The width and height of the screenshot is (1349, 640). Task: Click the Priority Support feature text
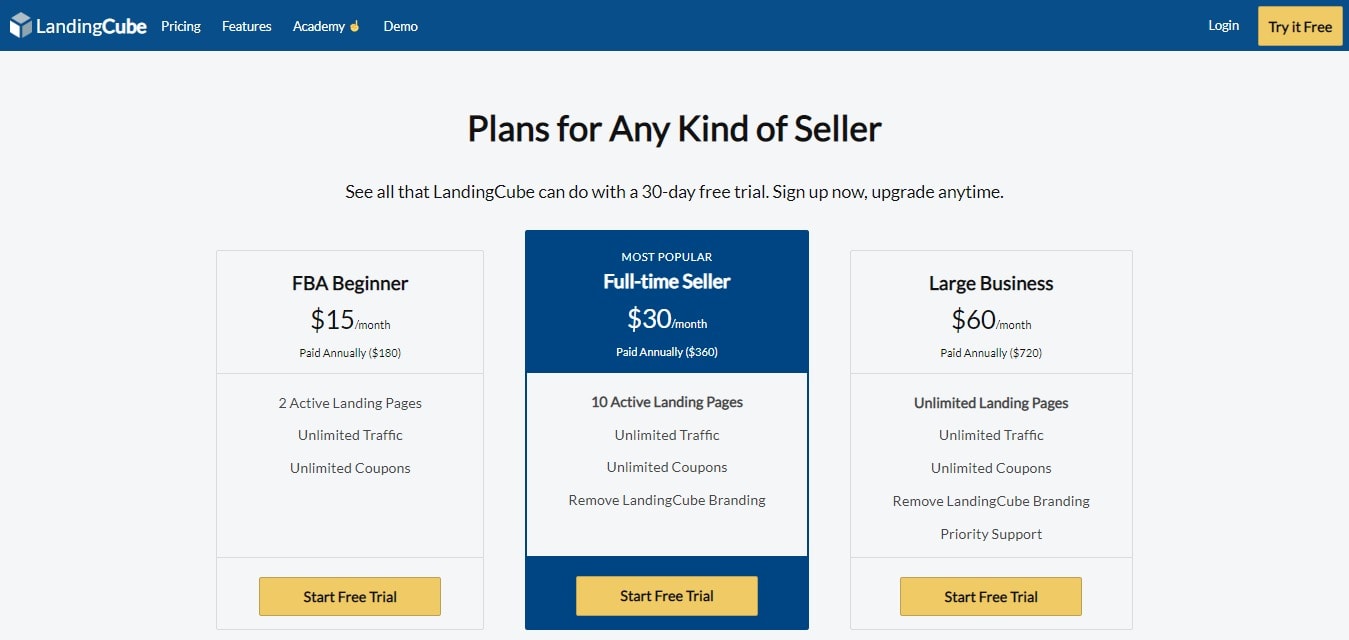(x=991, y=534)
